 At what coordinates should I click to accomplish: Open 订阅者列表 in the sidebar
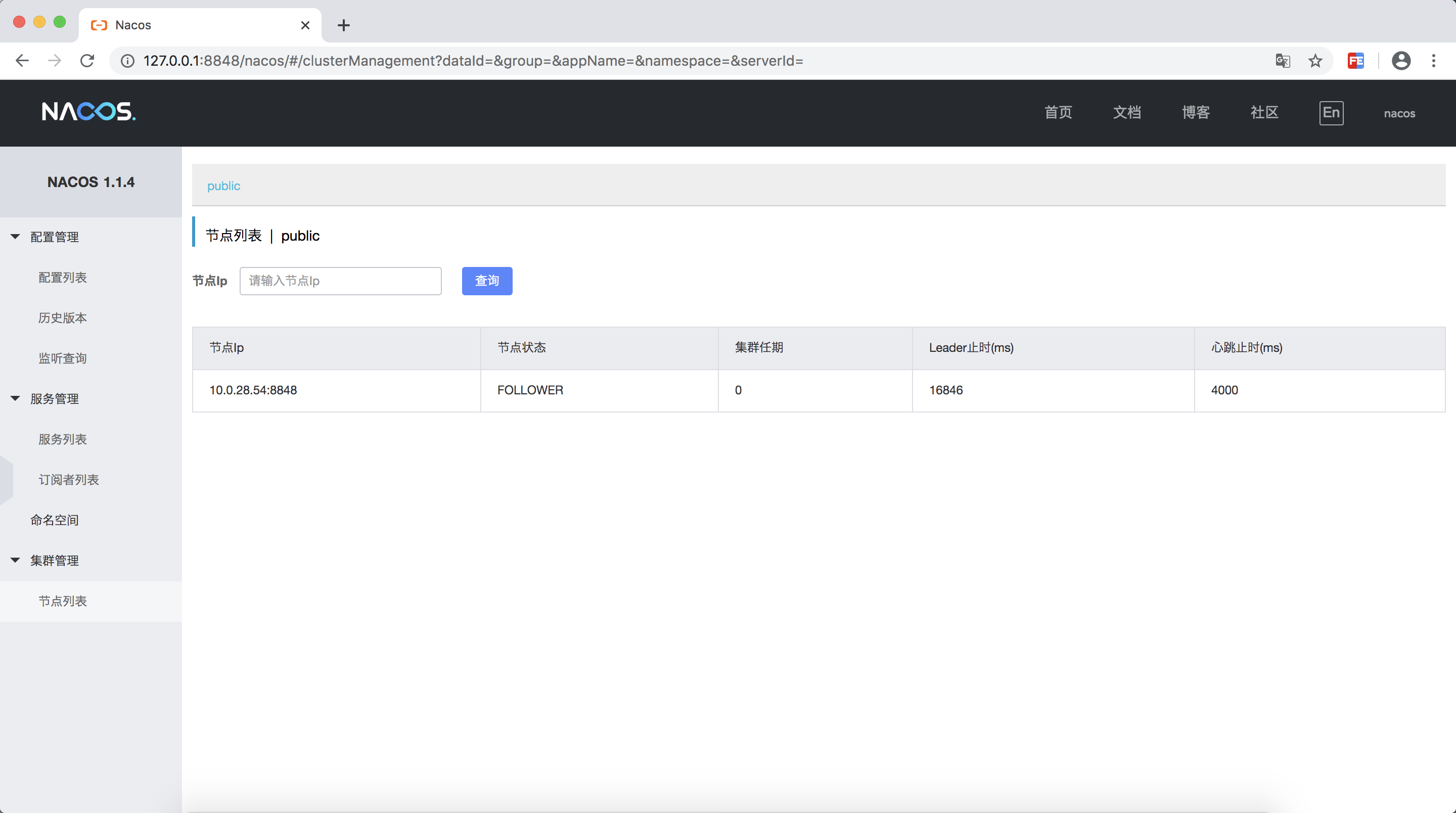[x=69, y=479]
